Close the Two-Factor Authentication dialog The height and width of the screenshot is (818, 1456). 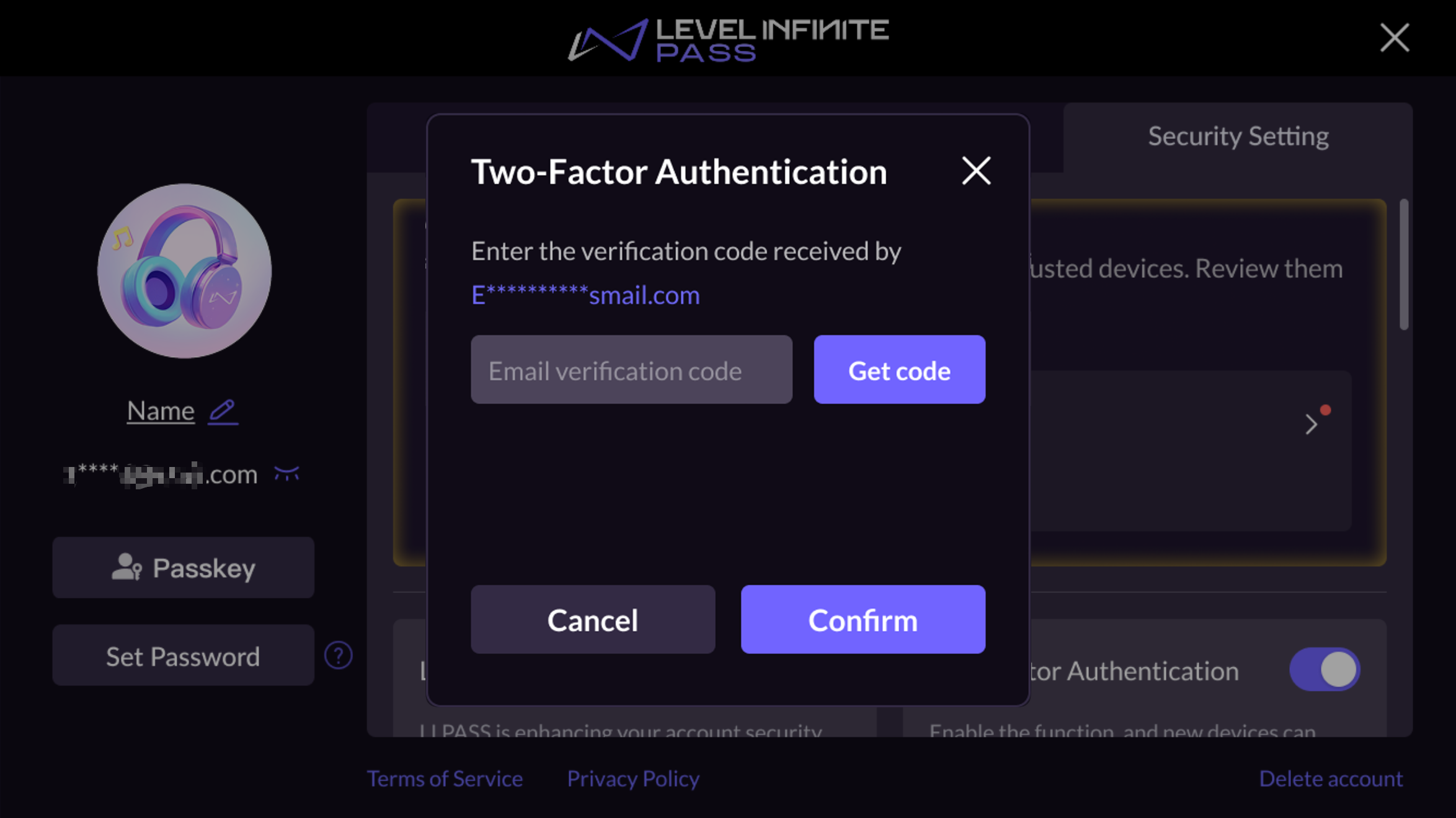976,172
